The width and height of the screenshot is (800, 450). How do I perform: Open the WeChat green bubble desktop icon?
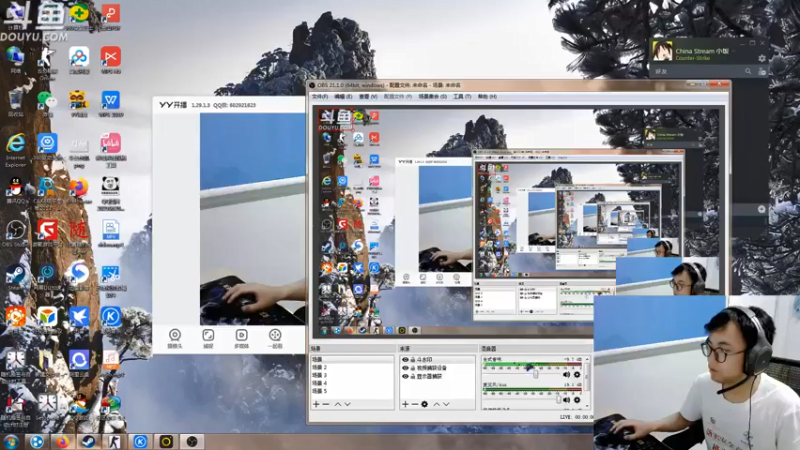point(47,104)
